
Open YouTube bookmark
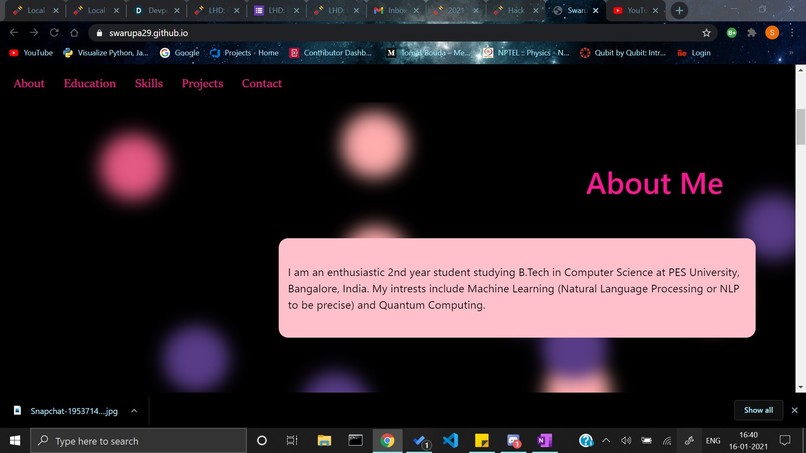pos(31,52)
